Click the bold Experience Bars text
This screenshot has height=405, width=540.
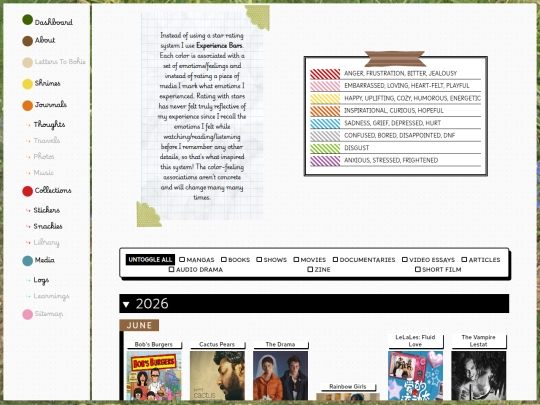coord(219,45)
